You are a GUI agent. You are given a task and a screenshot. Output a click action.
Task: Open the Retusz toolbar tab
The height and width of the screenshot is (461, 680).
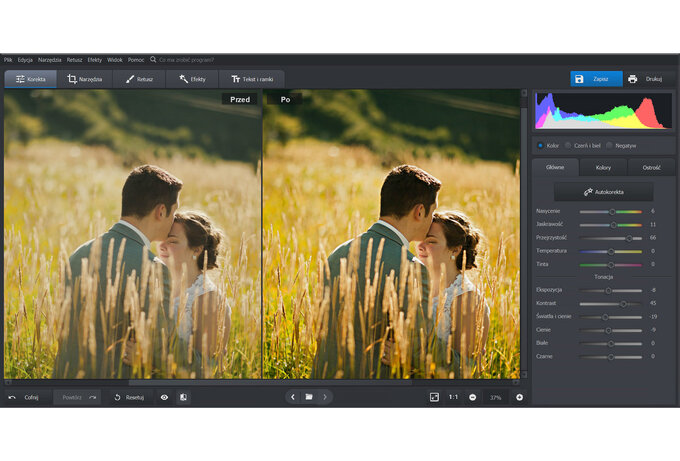click(x=140, y=79)
